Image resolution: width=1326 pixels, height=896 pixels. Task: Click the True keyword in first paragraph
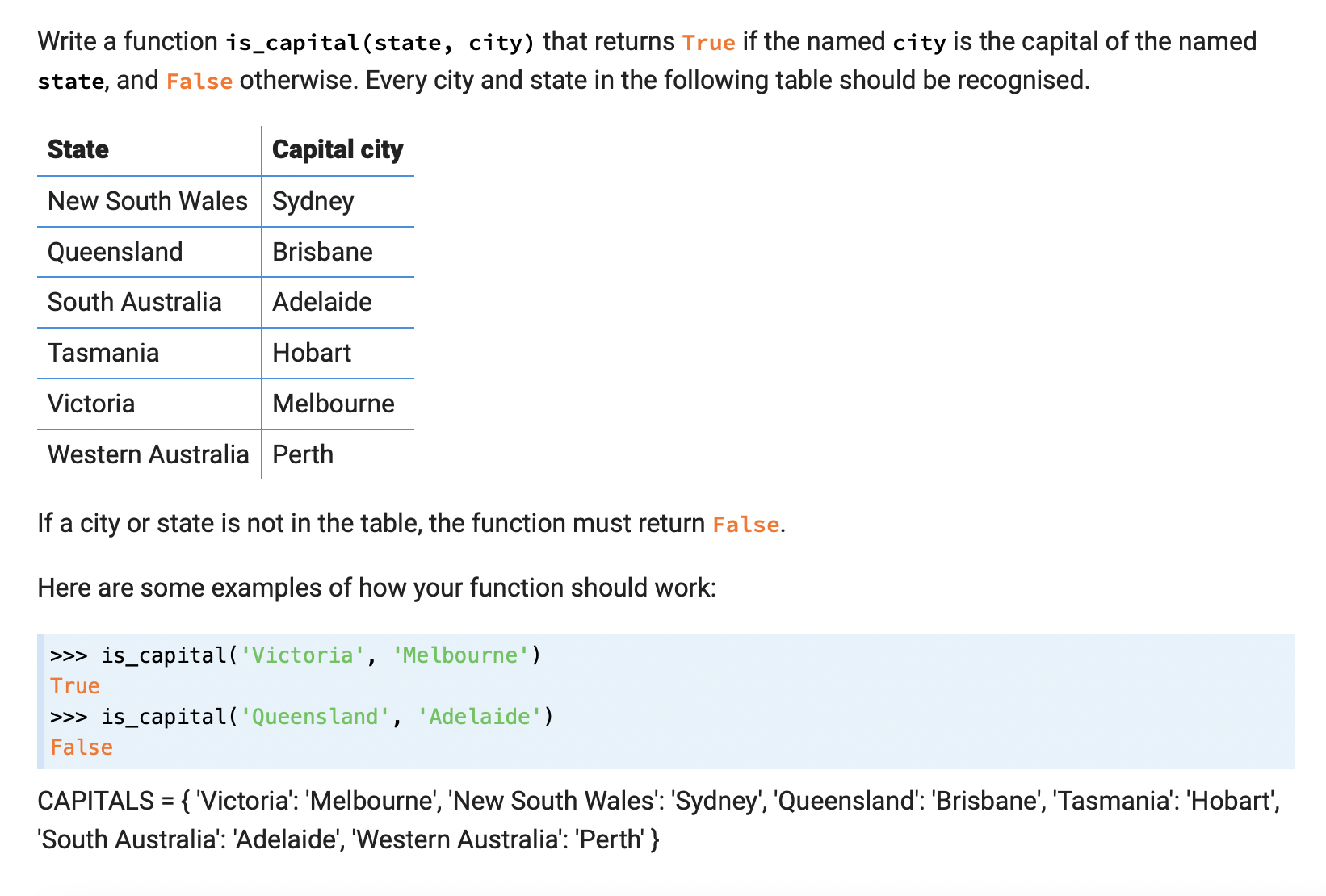708,43
